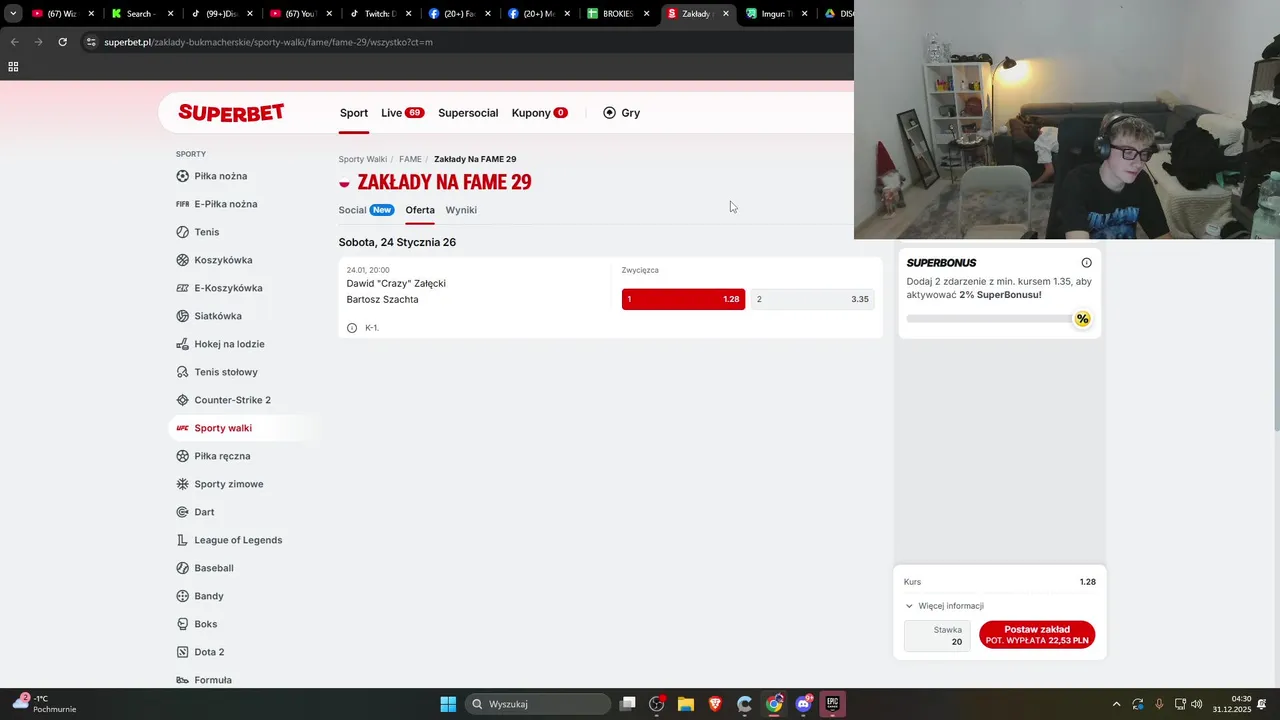Open Dart in the sports list
The height and width of the screenshot is (720, 1280).
pos(195,512)
